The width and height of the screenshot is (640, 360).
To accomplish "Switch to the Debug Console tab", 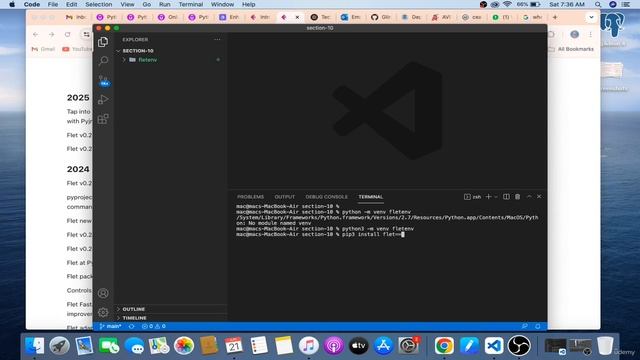I will tap(327, 197).
